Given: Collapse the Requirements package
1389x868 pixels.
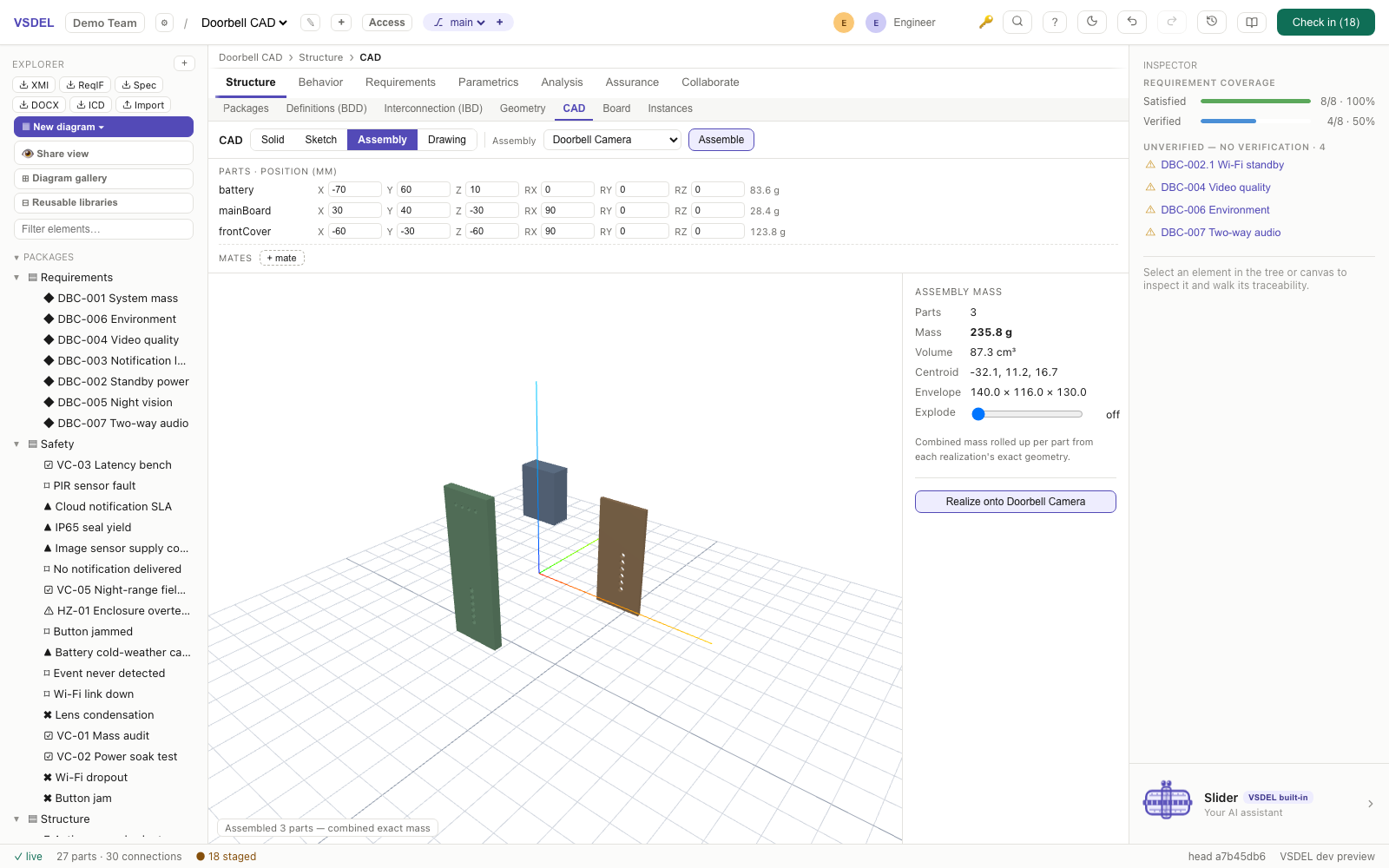Looking at the screenshot, I should click(x=16, y=278).
